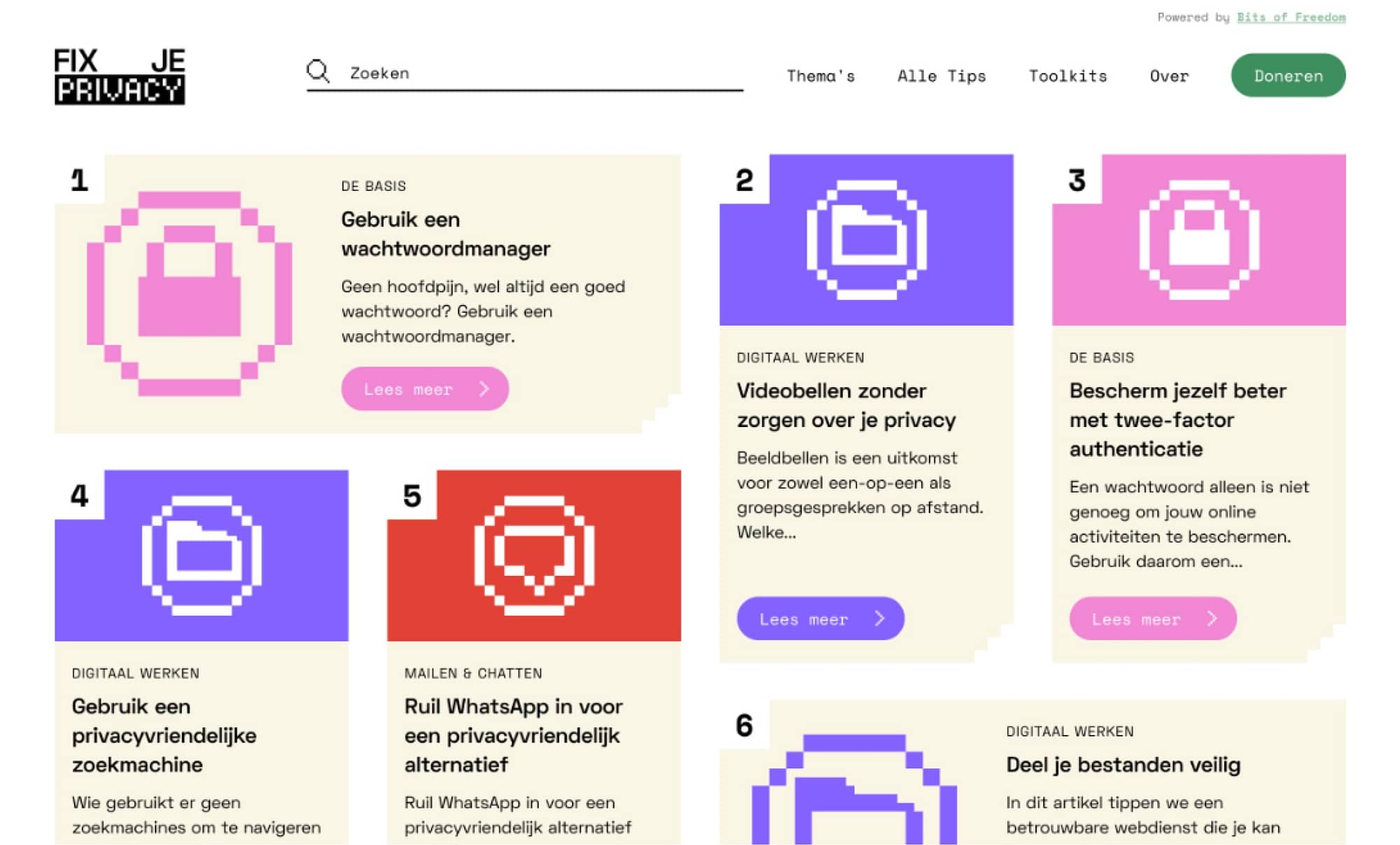Click Lees meer for twee-factor authenticatie
Screen dimensions: 1400x845
click(x=1153, y=619)
